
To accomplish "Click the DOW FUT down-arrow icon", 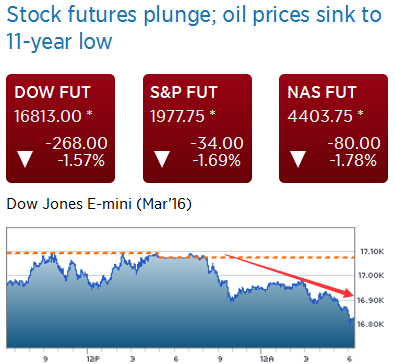I will (25, 159).
